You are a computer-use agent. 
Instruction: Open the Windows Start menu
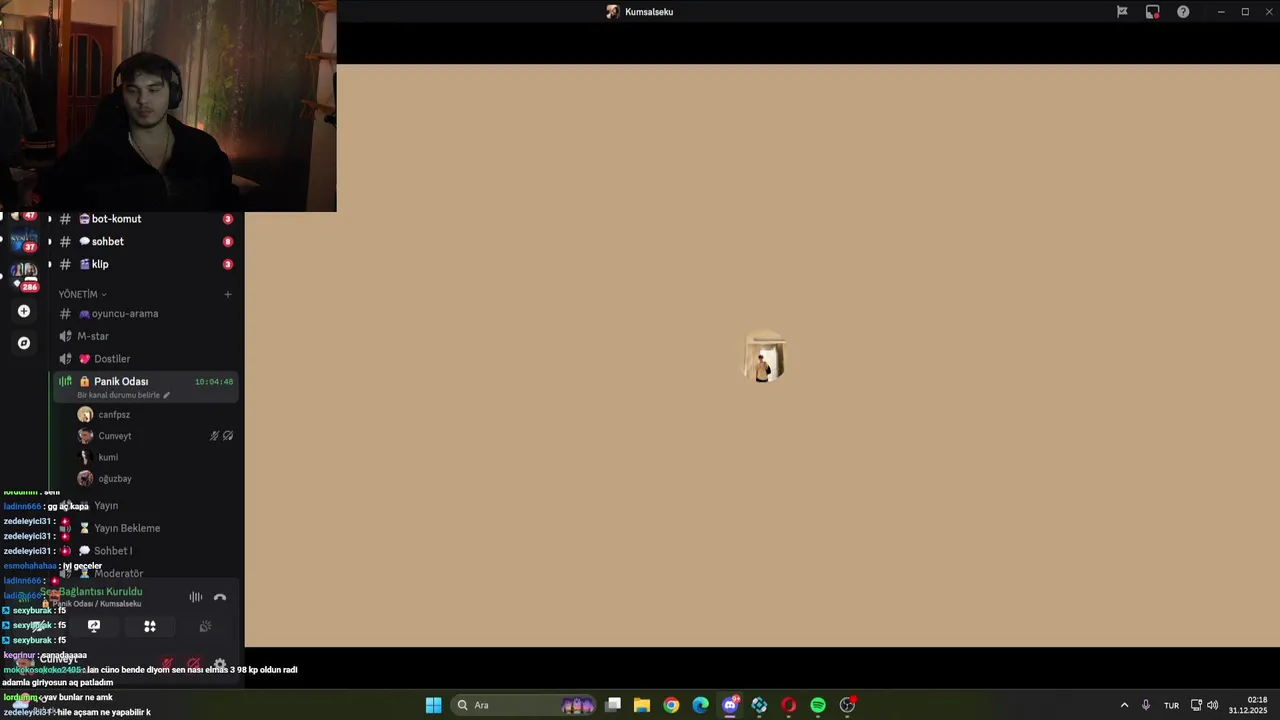click(x=433, y=705)
